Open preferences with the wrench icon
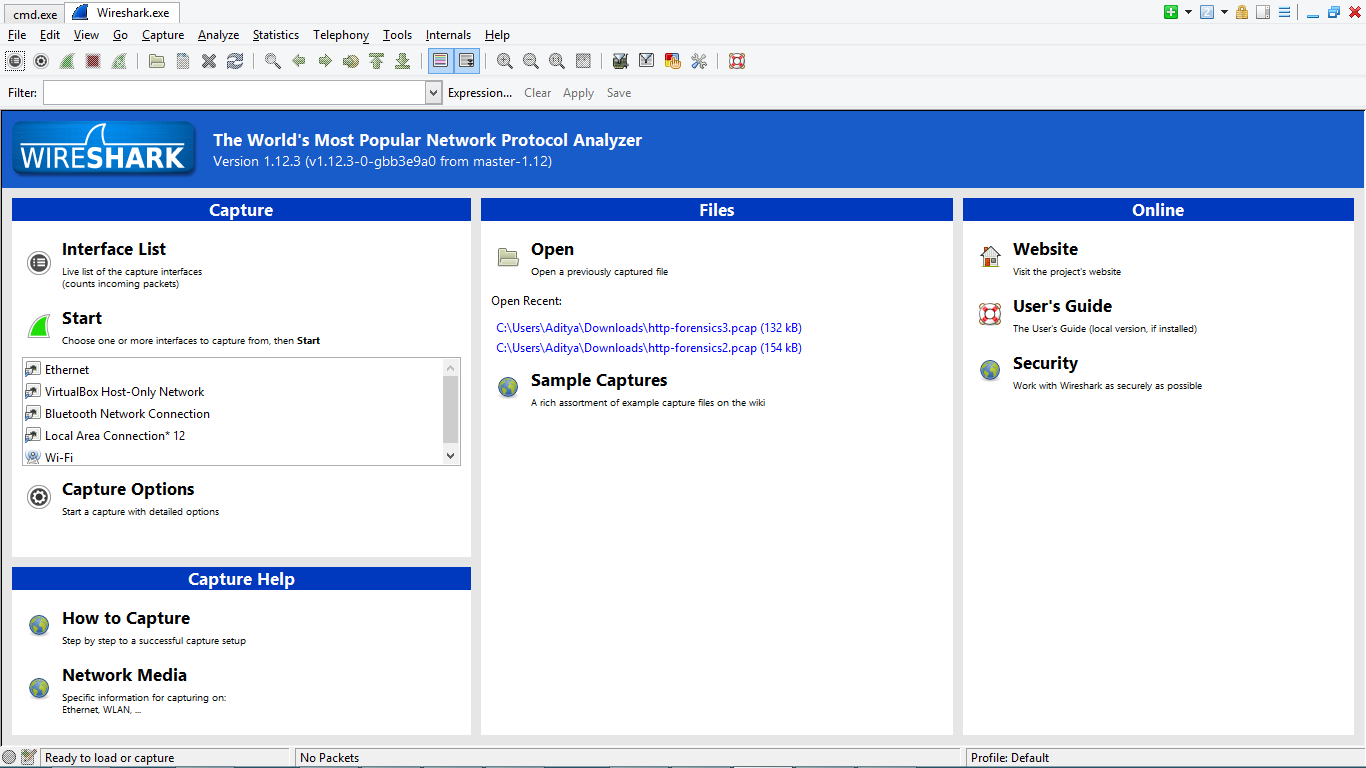Screen dimensions: 1366x768 tap(699, 61)
